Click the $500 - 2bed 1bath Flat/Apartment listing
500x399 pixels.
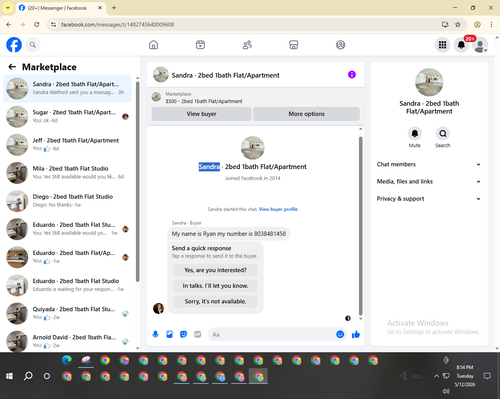204,101
